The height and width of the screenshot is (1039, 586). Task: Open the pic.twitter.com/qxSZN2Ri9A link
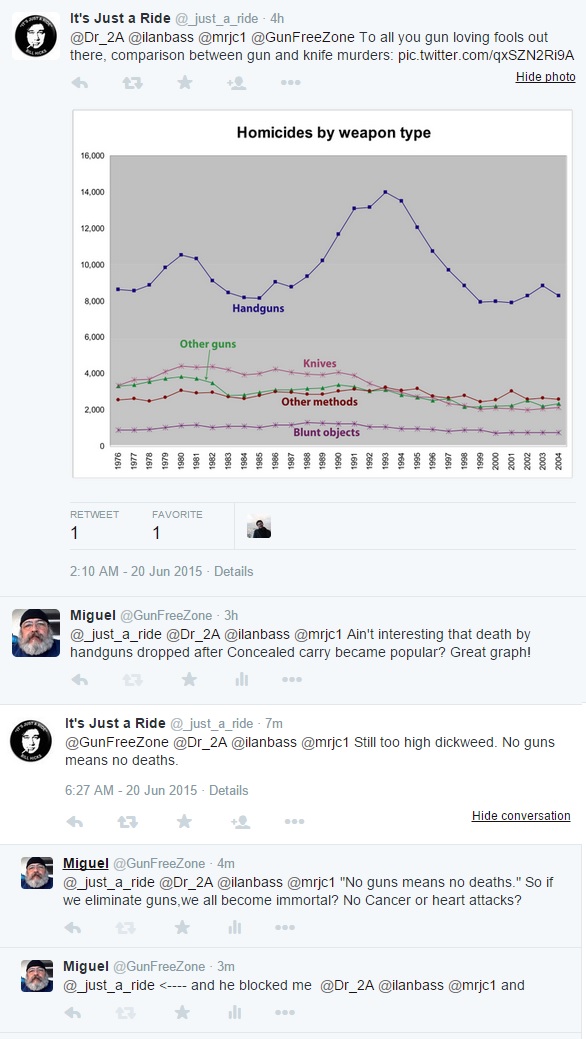[x=486, y=55]
